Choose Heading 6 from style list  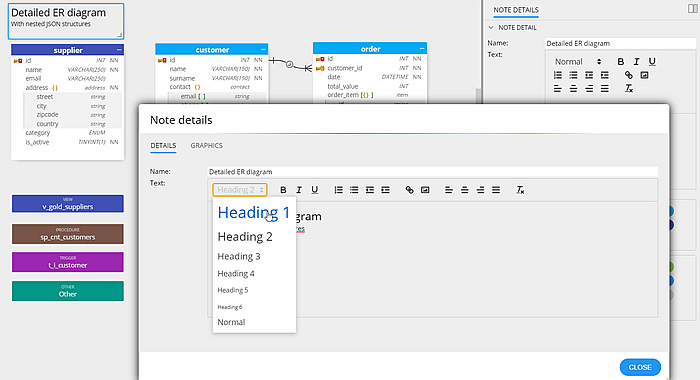(x=229, y=307)
